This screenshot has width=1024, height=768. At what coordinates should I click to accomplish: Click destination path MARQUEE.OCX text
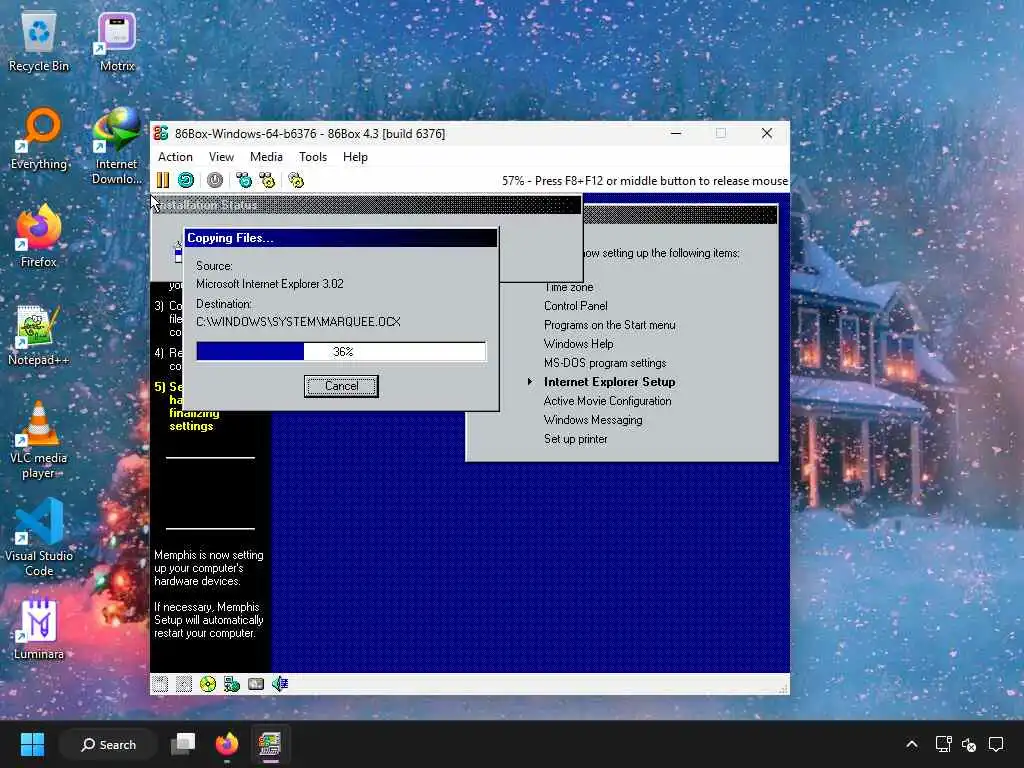click(x=298, y=322)
